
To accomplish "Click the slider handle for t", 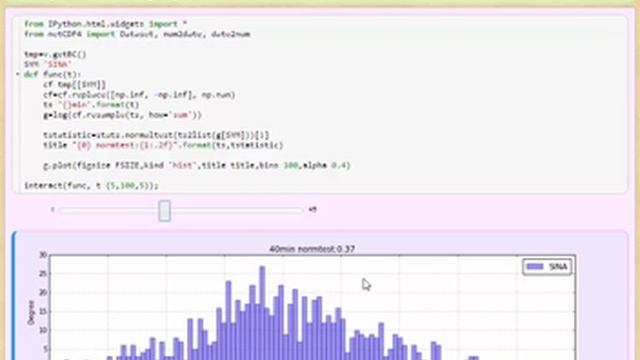I will coord(164,211).
